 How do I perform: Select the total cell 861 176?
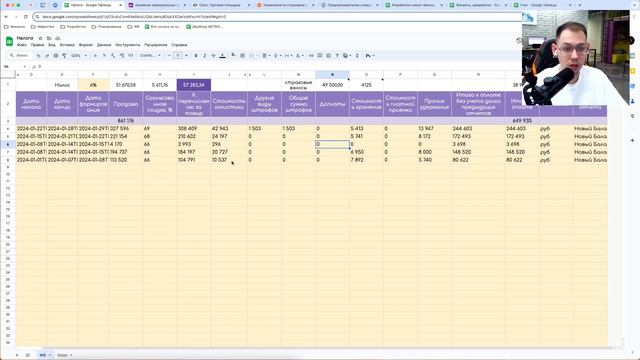pyautogui.click(x=126, y=121)
